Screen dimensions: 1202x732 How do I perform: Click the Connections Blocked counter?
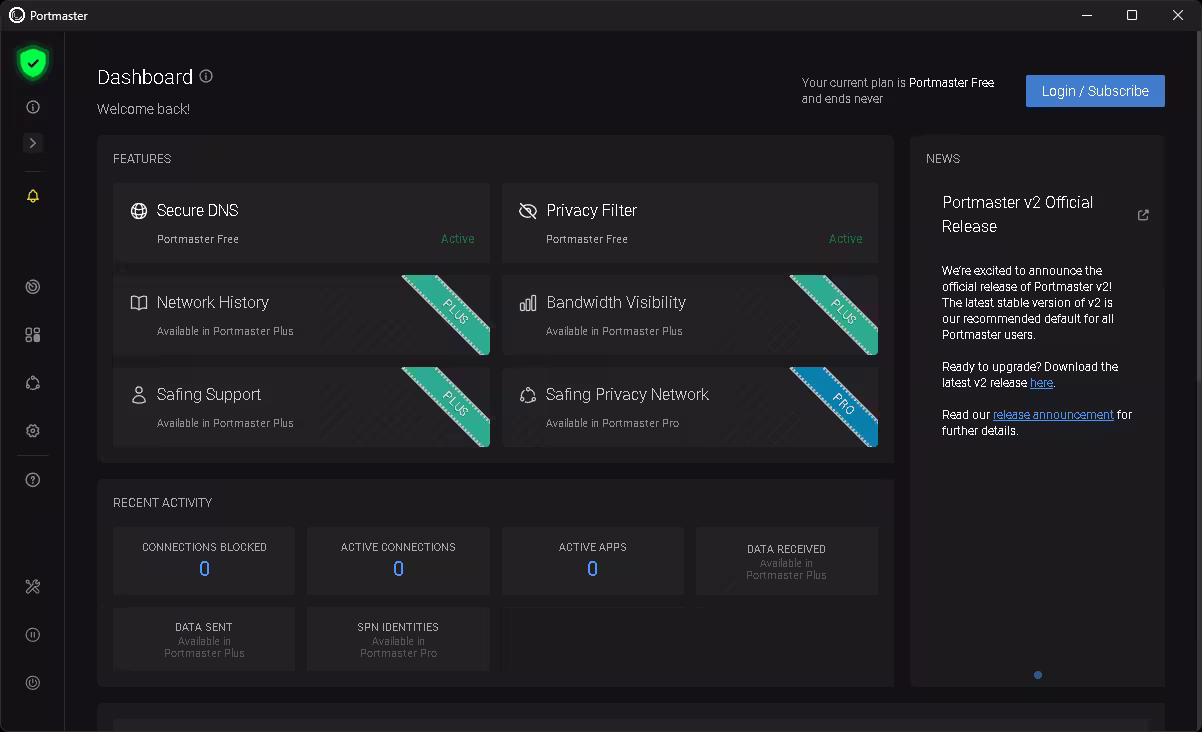[204, 561]
